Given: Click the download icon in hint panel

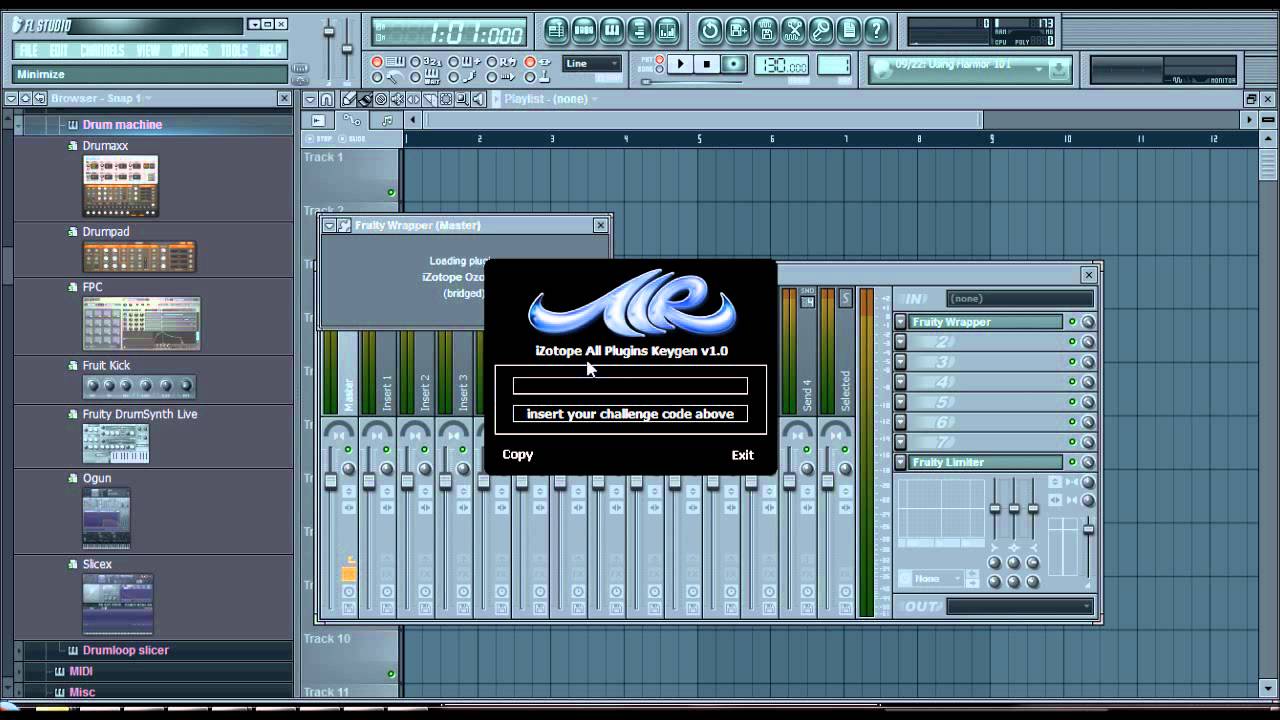Looking at the screenshot, I should coord(1058,69).
